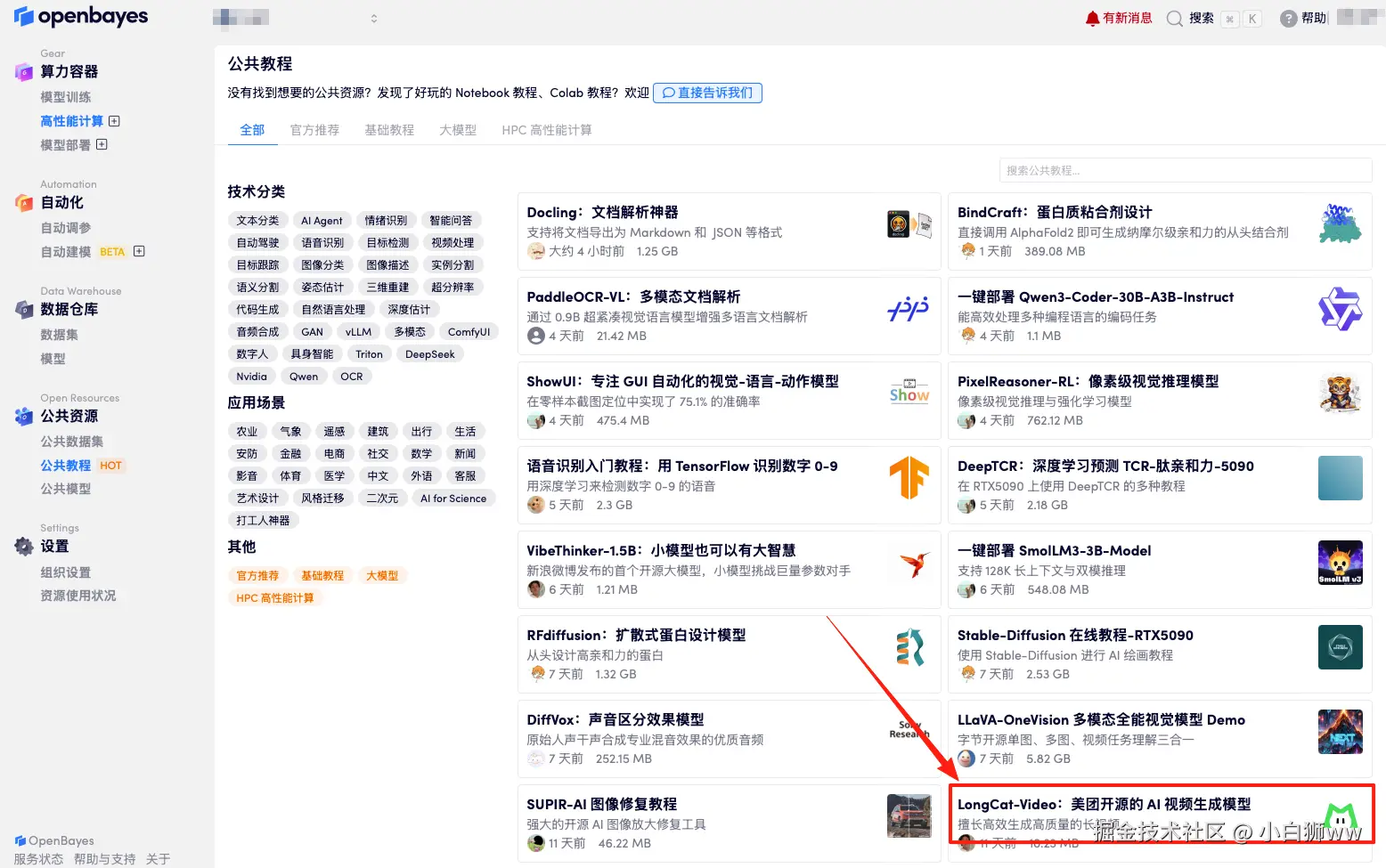Open LongCat-Video tutorial card title
This screenshot has width=1386, height=868.
(1105, 804)
